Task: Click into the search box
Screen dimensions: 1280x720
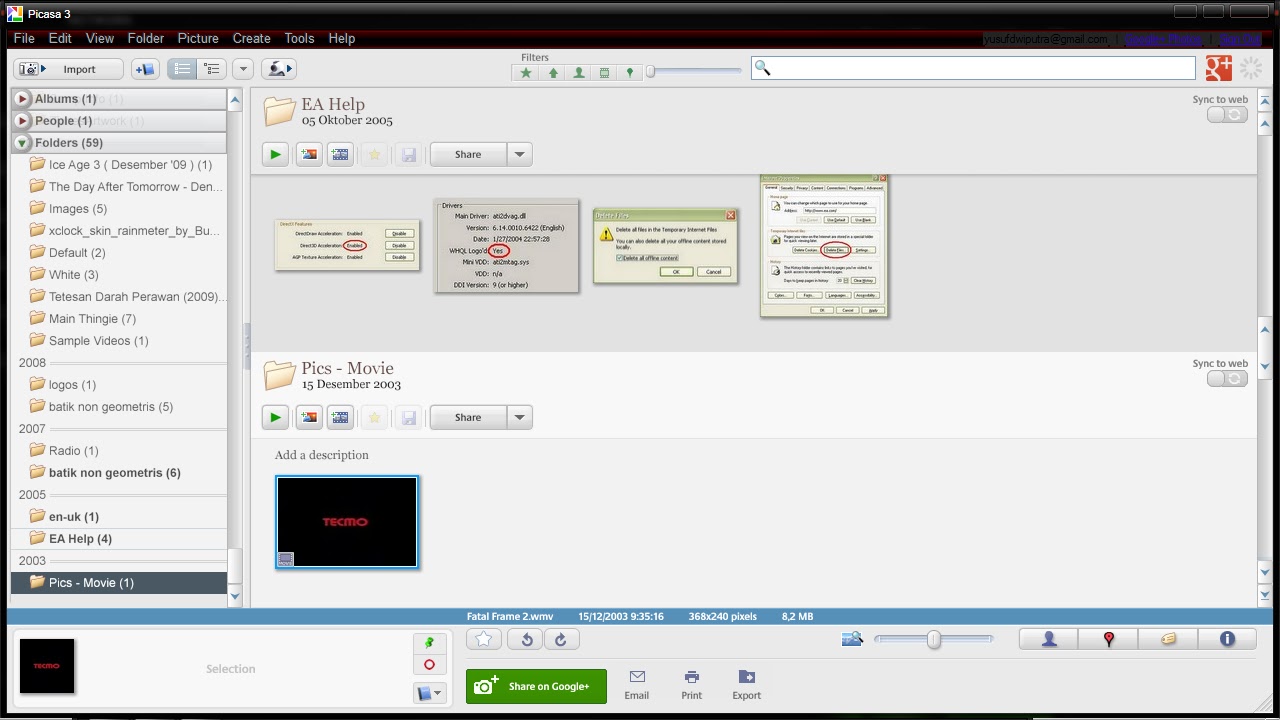Action: (973, 68)
